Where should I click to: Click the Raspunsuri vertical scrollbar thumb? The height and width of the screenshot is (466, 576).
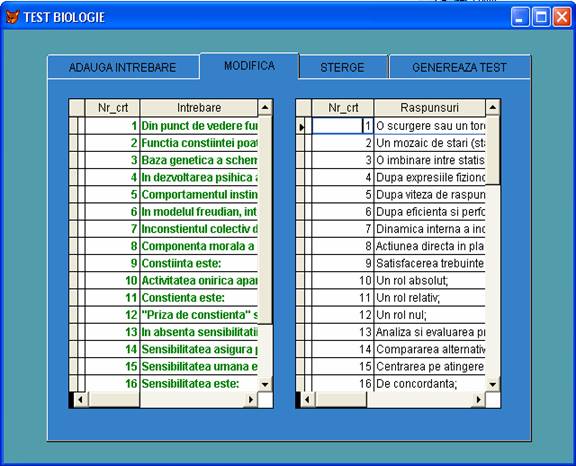pyautogui.click(x=493, y=151)
